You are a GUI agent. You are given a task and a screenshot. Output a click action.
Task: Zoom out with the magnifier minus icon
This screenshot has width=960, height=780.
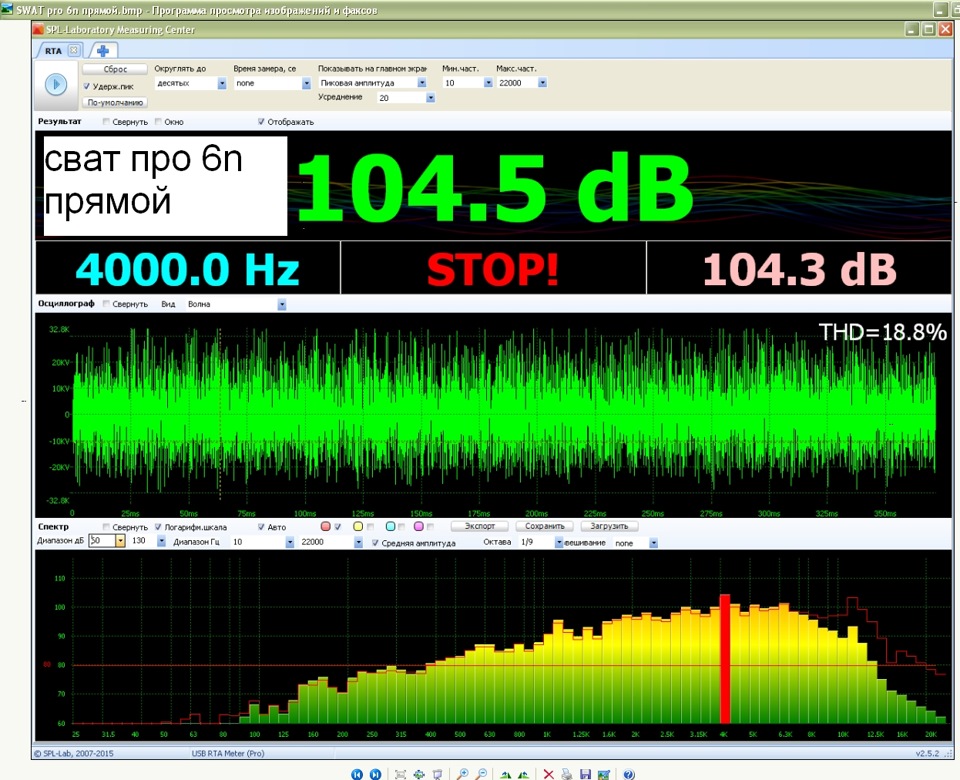click(x=481, y=774)
